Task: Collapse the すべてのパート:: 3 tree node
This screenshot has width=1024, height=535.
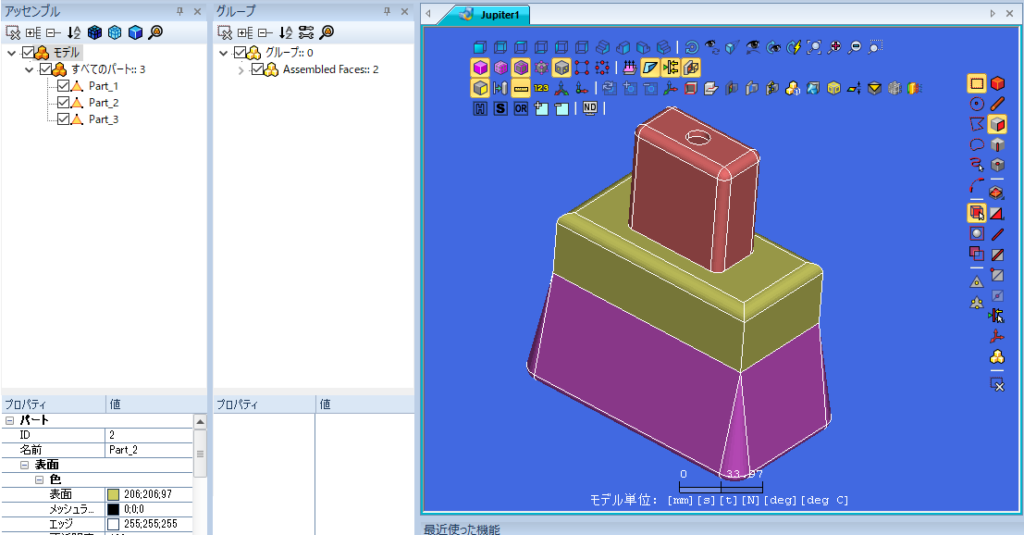Action: [29, 69]
